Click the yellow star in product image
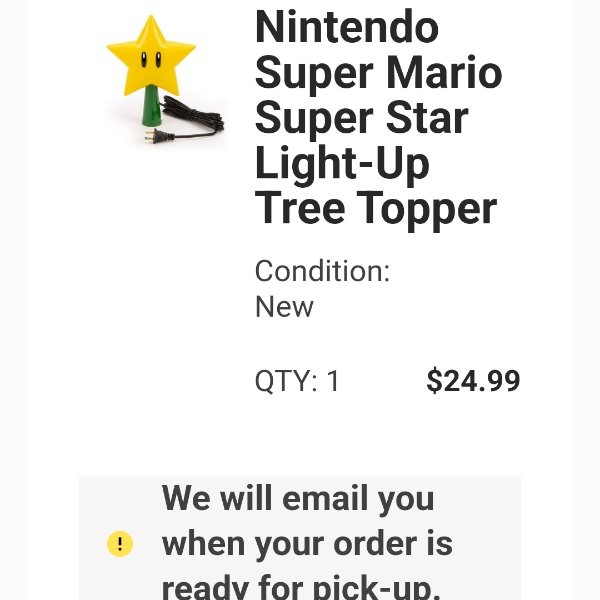 click(x=151, y=56)
